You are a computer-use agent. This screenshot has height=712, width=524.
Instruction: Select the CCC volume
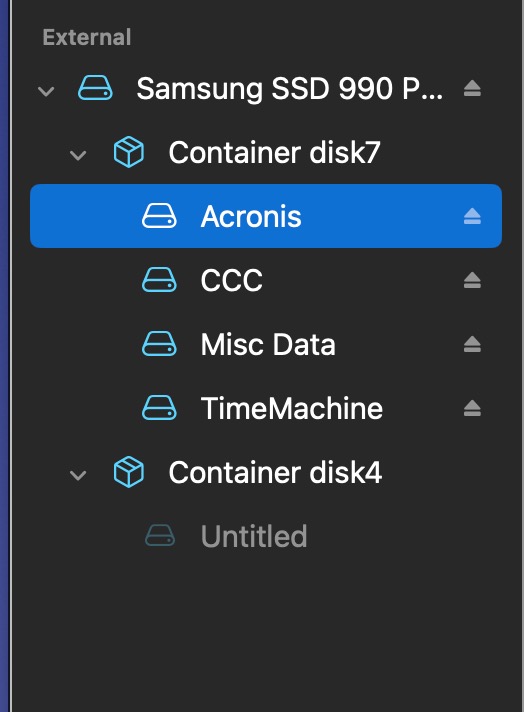click(232, 280)
